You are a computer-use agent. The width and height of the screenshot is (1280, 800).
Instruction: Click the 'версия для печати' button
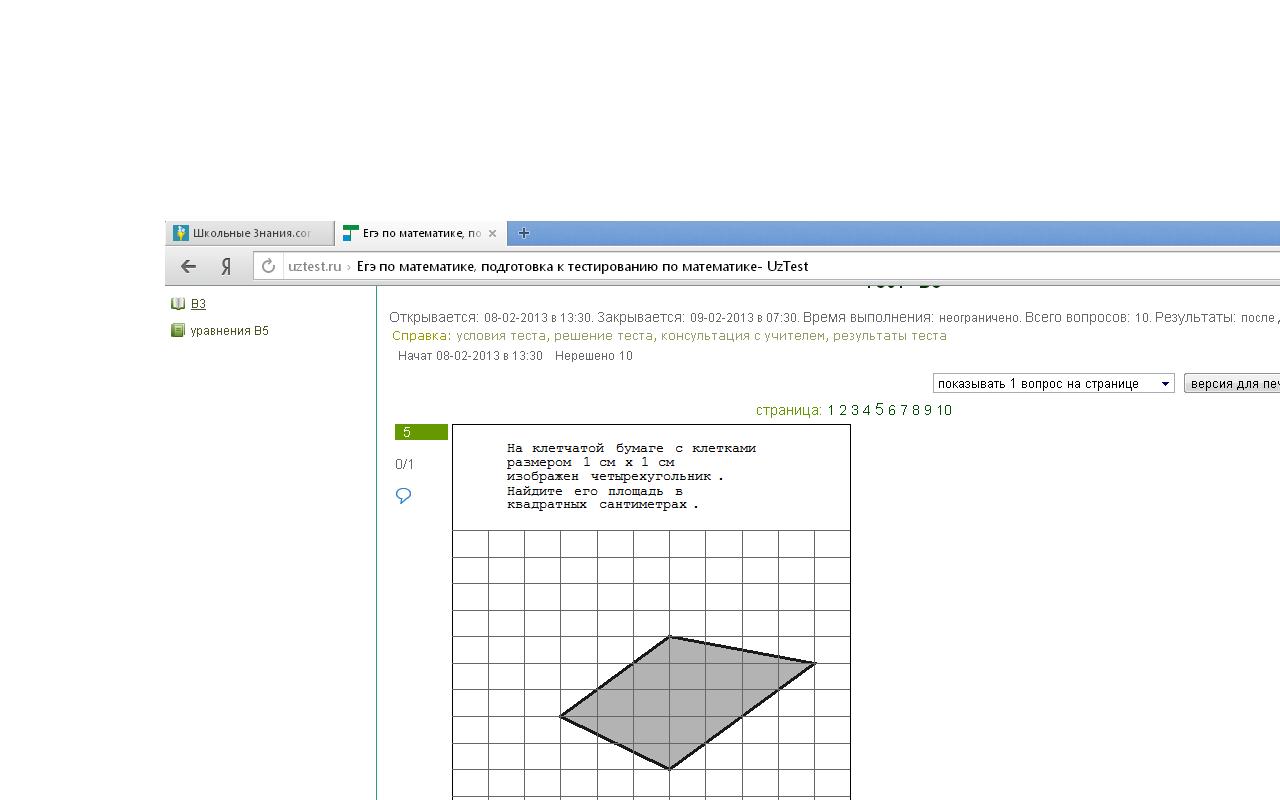pyautogui.click(x=1232, y=383)
